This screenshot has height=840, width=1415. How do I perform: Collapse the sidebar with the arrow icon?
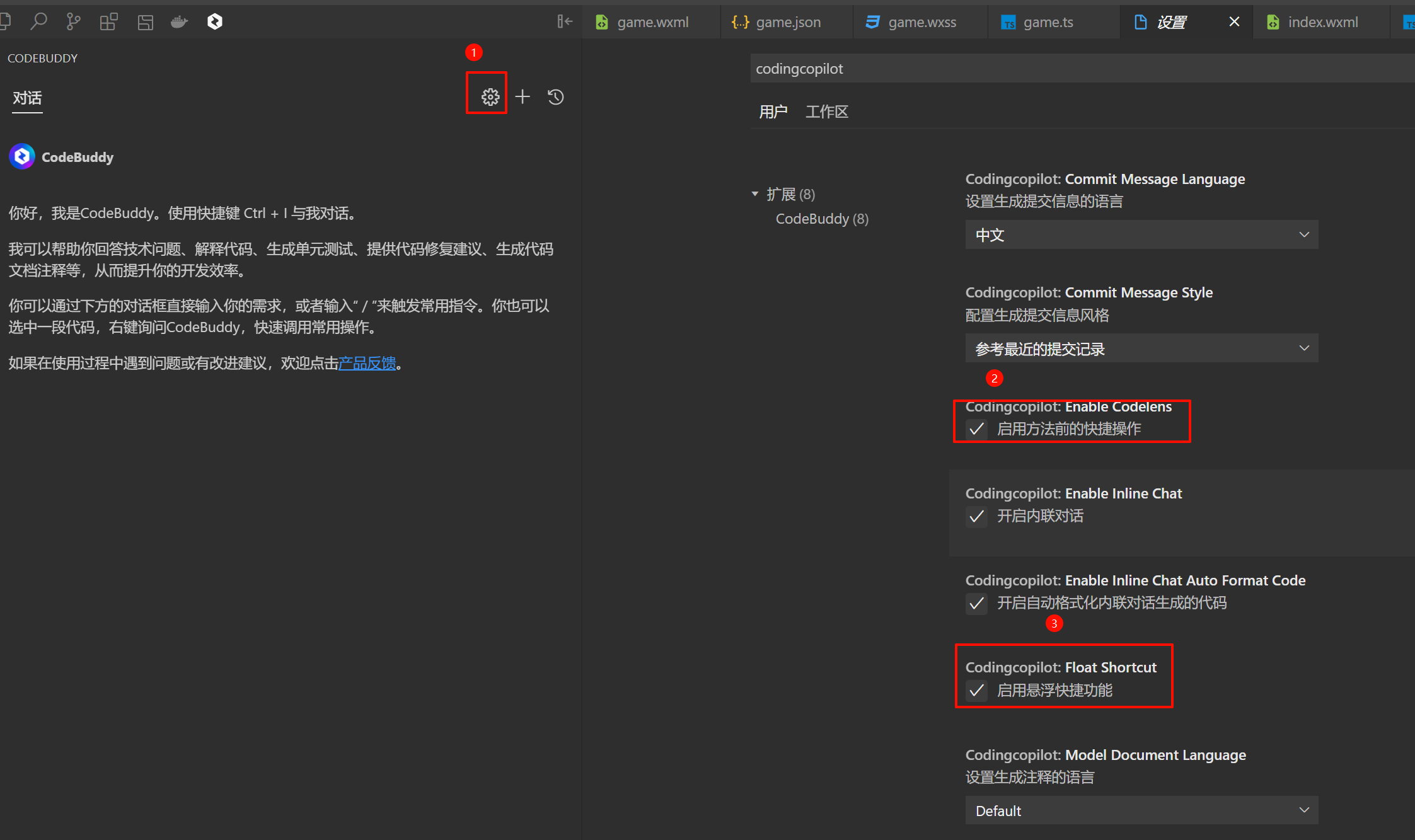[x=565, y=22]
